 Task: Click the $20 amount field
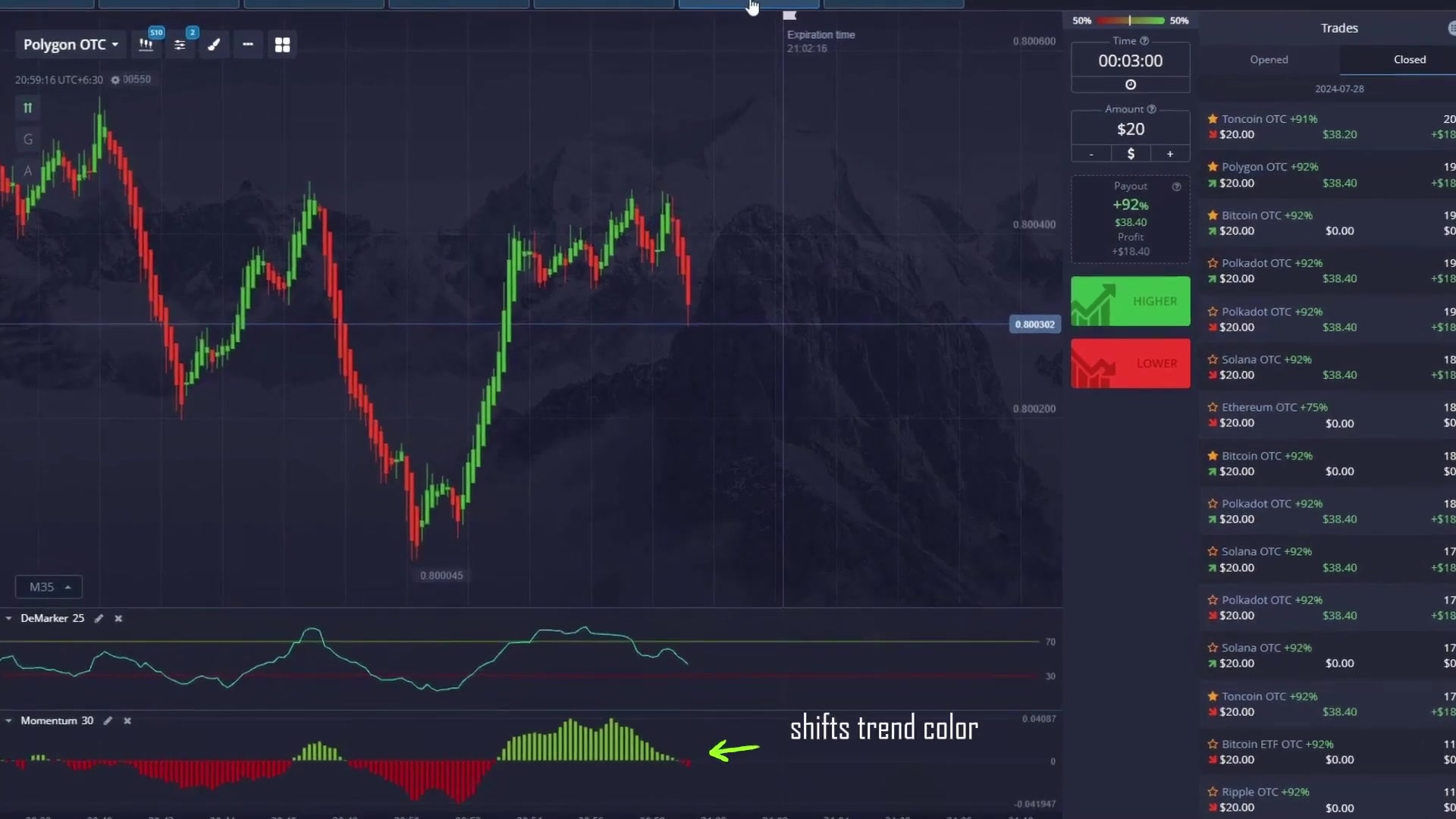1130,129
